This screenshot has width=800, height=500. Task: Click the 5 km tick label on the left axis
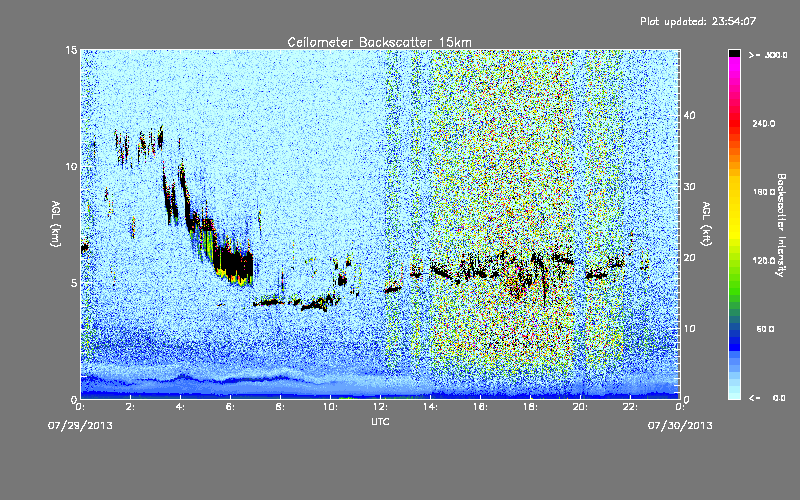click(74, 283)
